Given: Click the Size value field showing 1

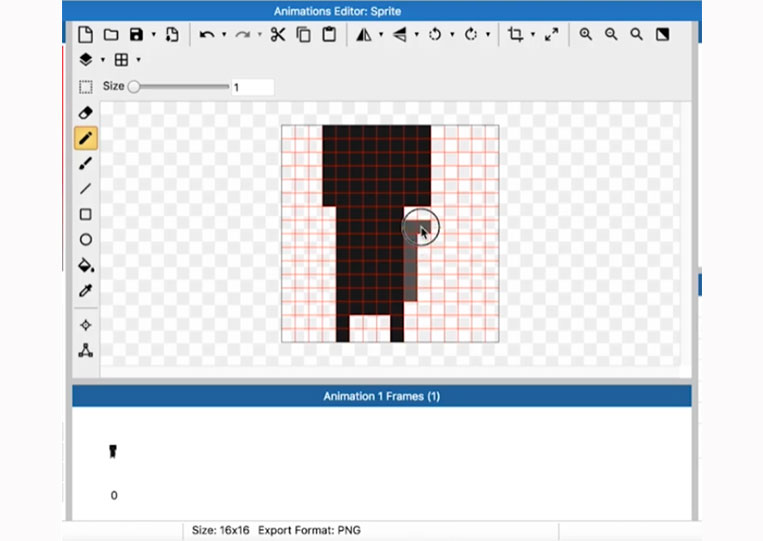Looking at the screenshot, I should [253, 88].
